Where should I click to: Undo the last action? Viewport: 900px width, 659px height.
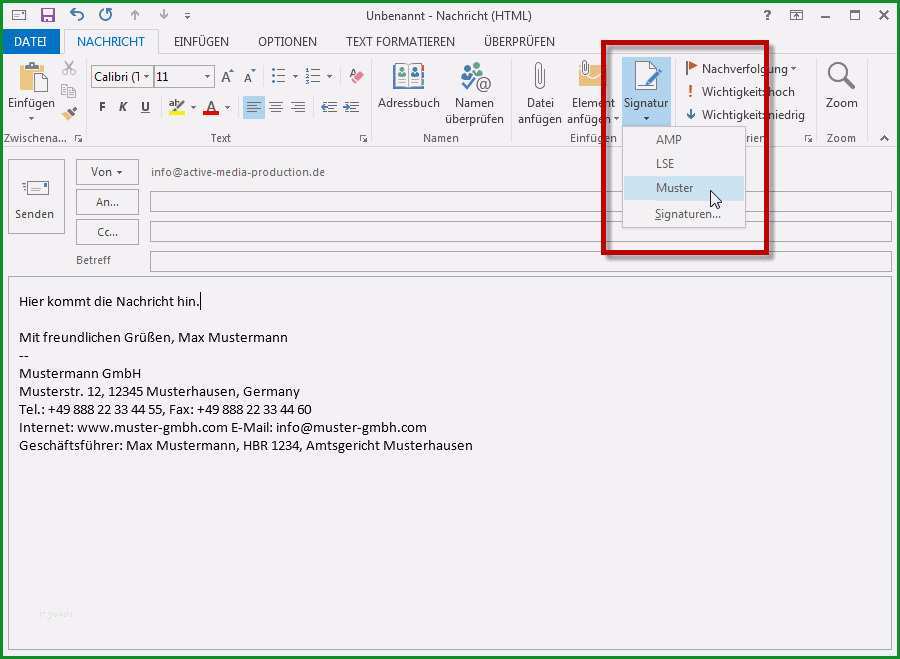tap(76, 15)
